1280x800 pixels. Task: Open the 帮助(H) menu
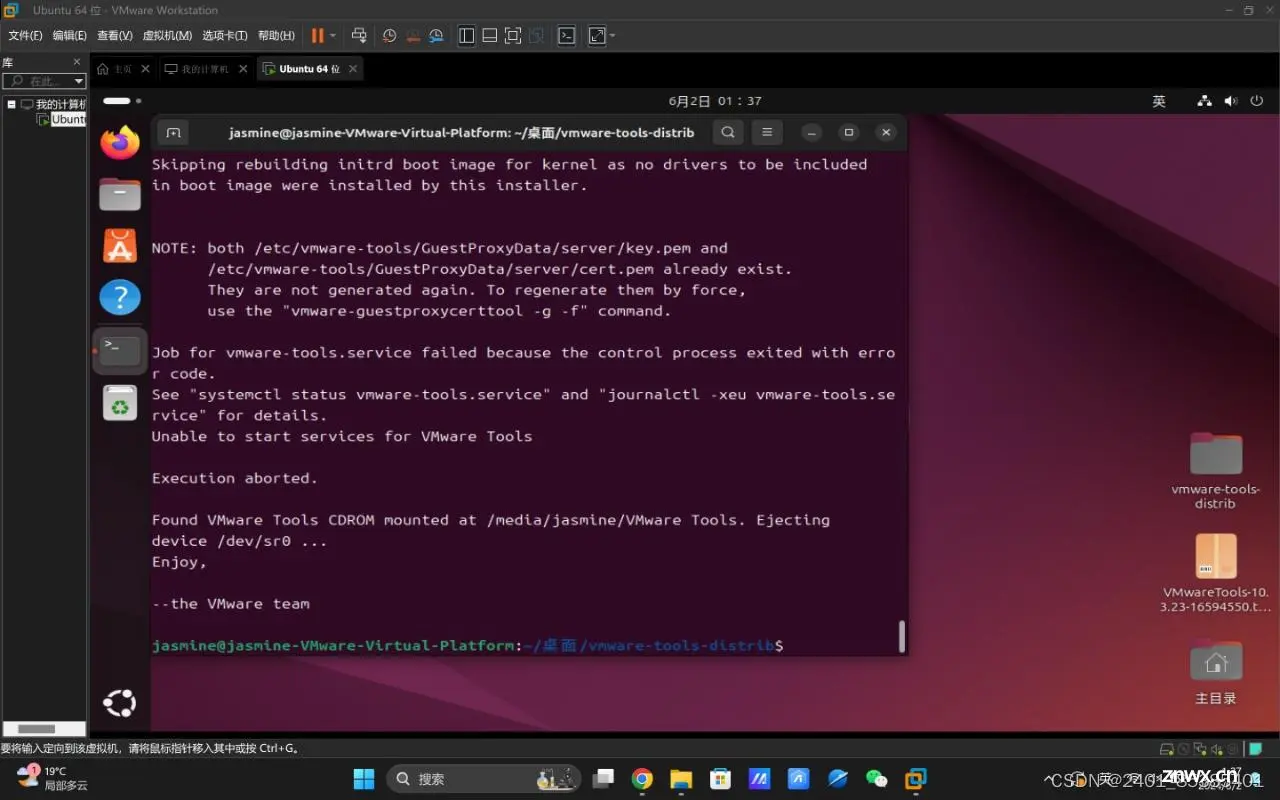(276, 35)
